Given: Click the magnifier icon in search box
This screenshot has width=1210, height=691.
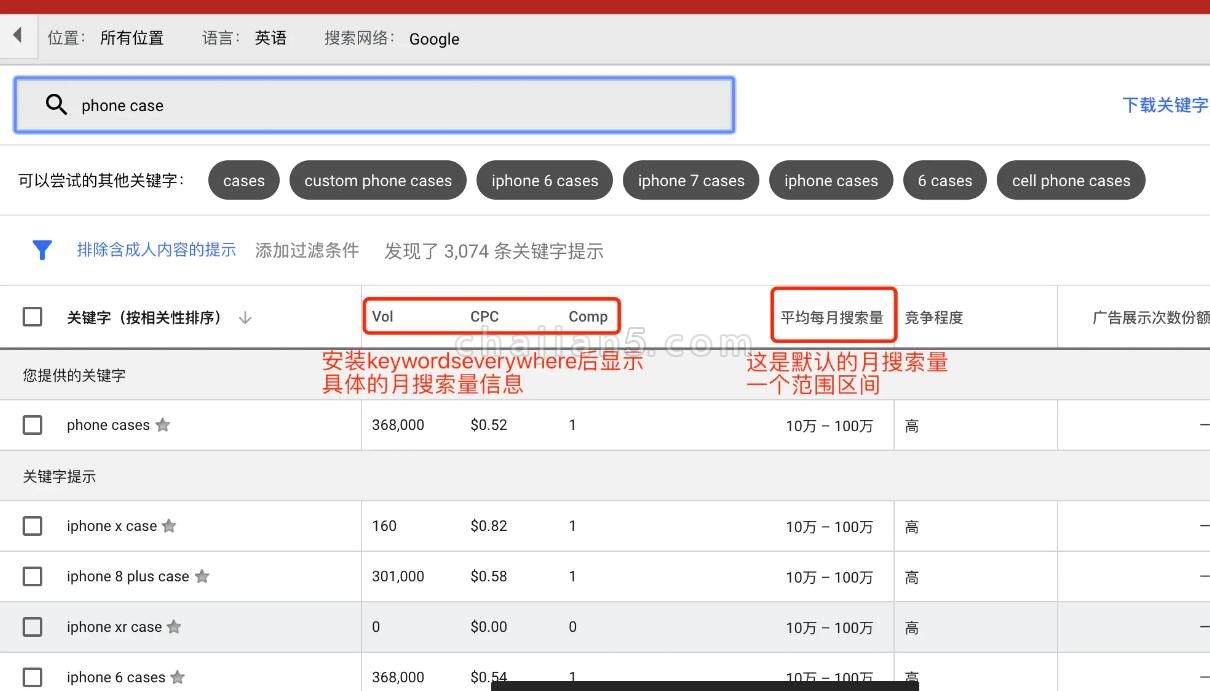Looking at the screenshot, I should click(x=56, y=105).
